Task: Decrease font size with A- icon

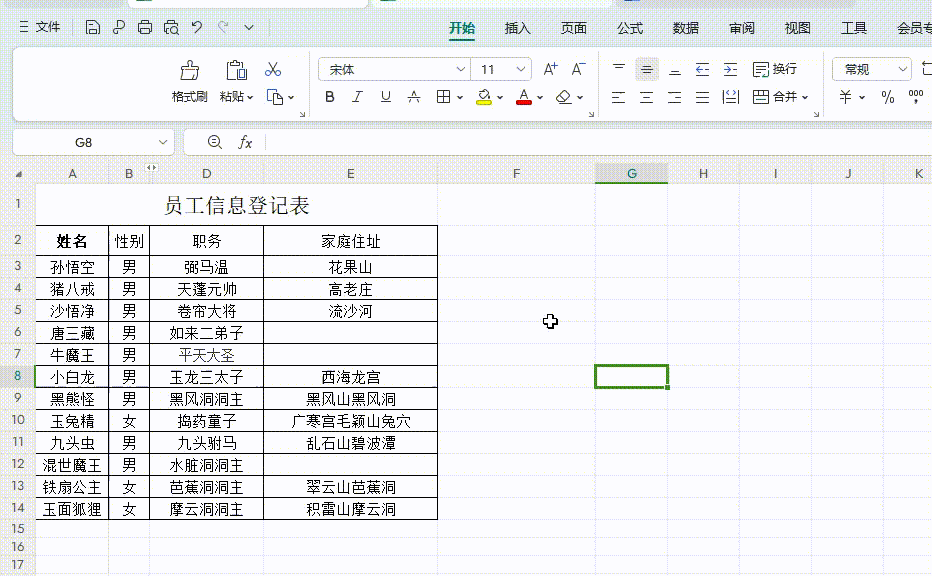Action: tap(578, 70)
